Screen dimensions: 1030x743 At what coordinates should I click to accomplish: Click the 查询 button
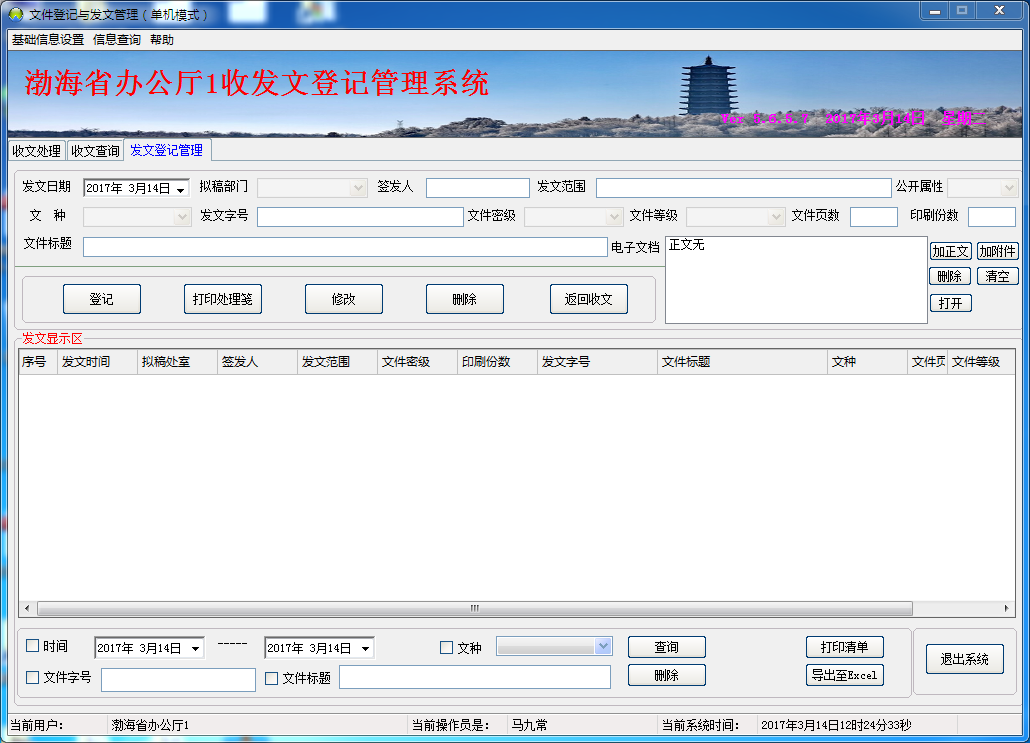tap(667, 647)
